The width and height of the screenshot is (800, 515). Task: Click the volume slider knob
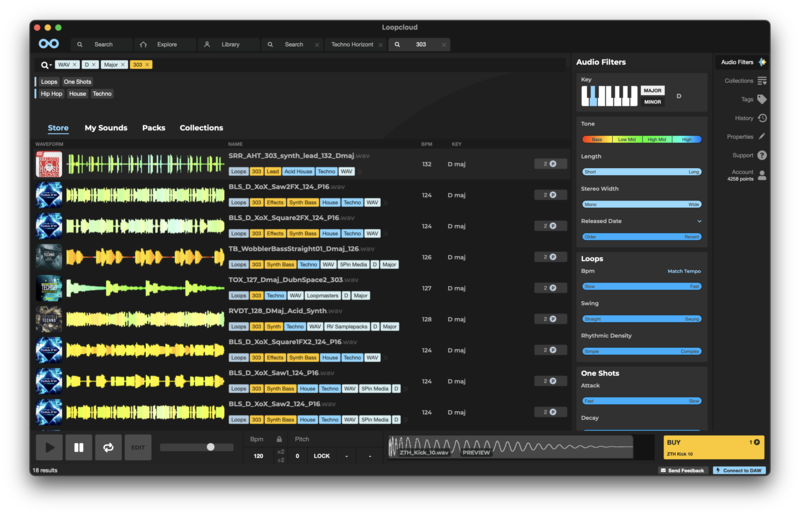pos(210,447)
